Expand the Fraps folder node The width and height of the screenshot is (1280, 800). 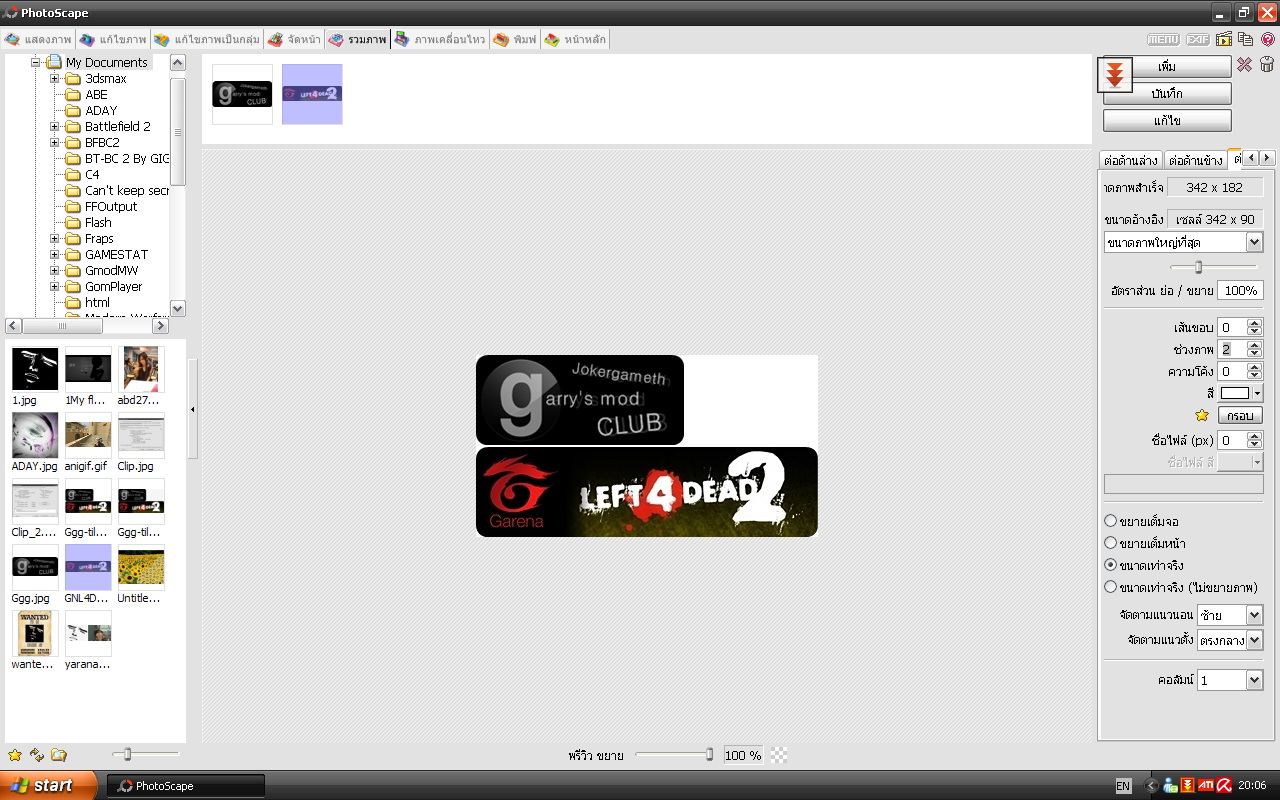tap(55, 239)
